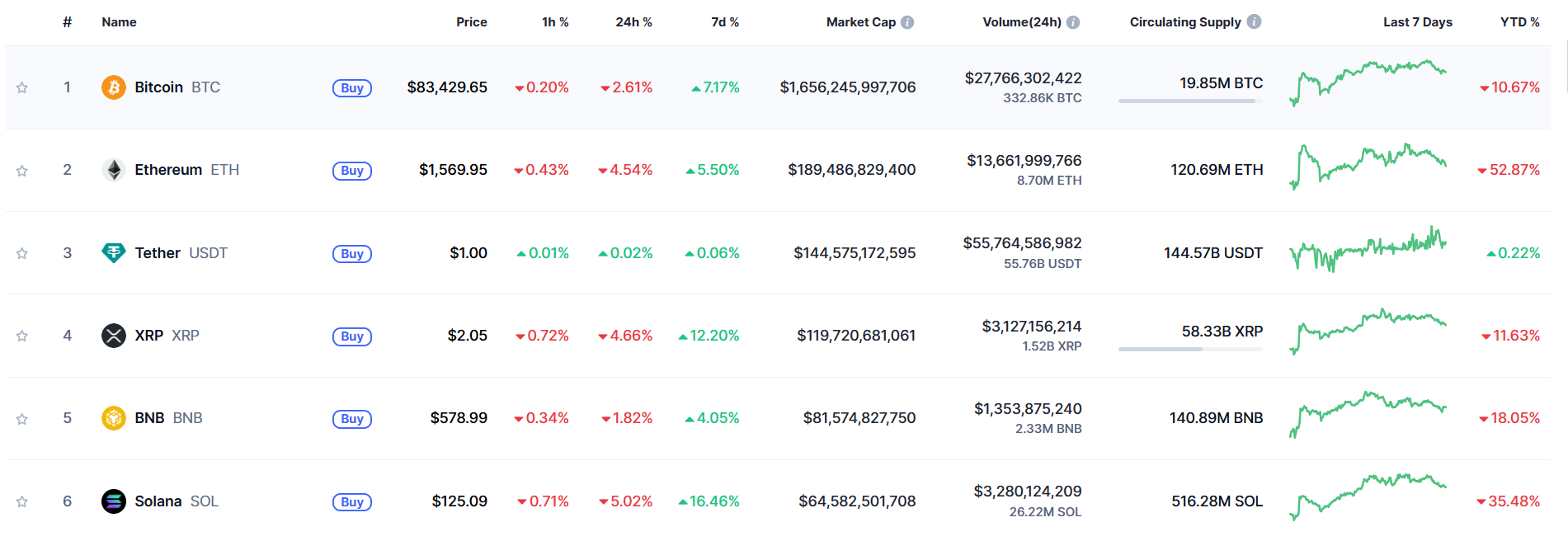
Task: Star Ethereum to add to watchlist
Action: (22, 171)
